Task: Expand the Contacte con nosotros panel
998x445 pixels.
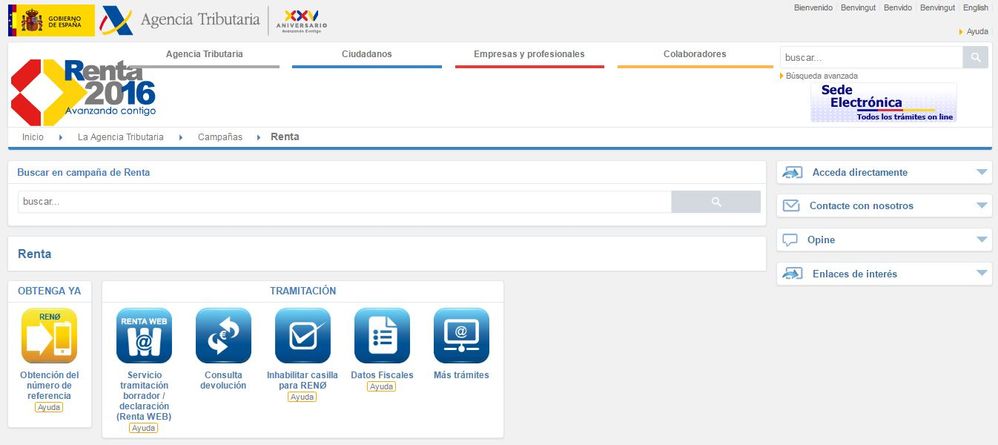Action: (x=884, y=205)
